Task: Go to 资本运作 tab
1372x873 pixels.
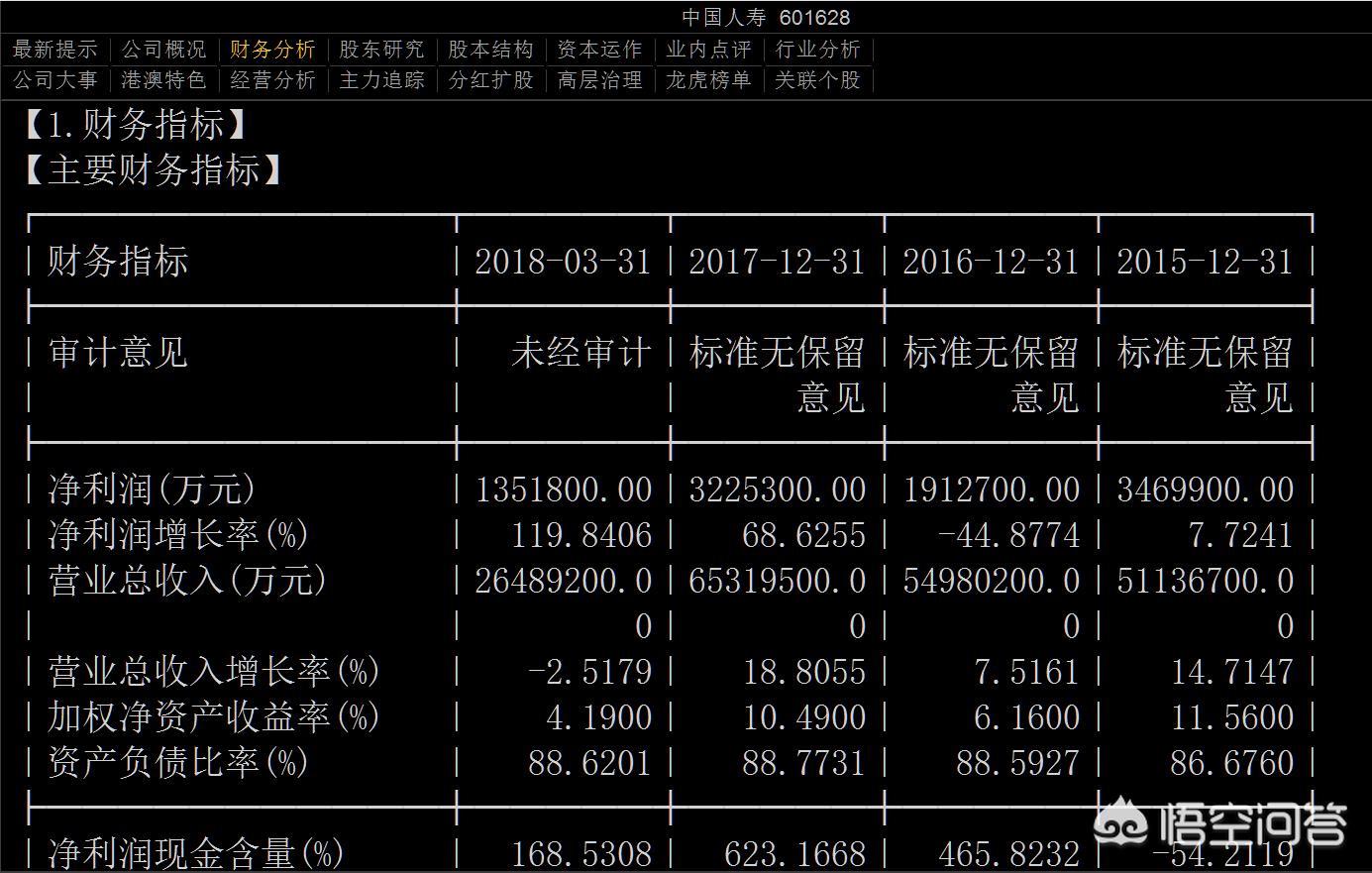Action: 599,50
